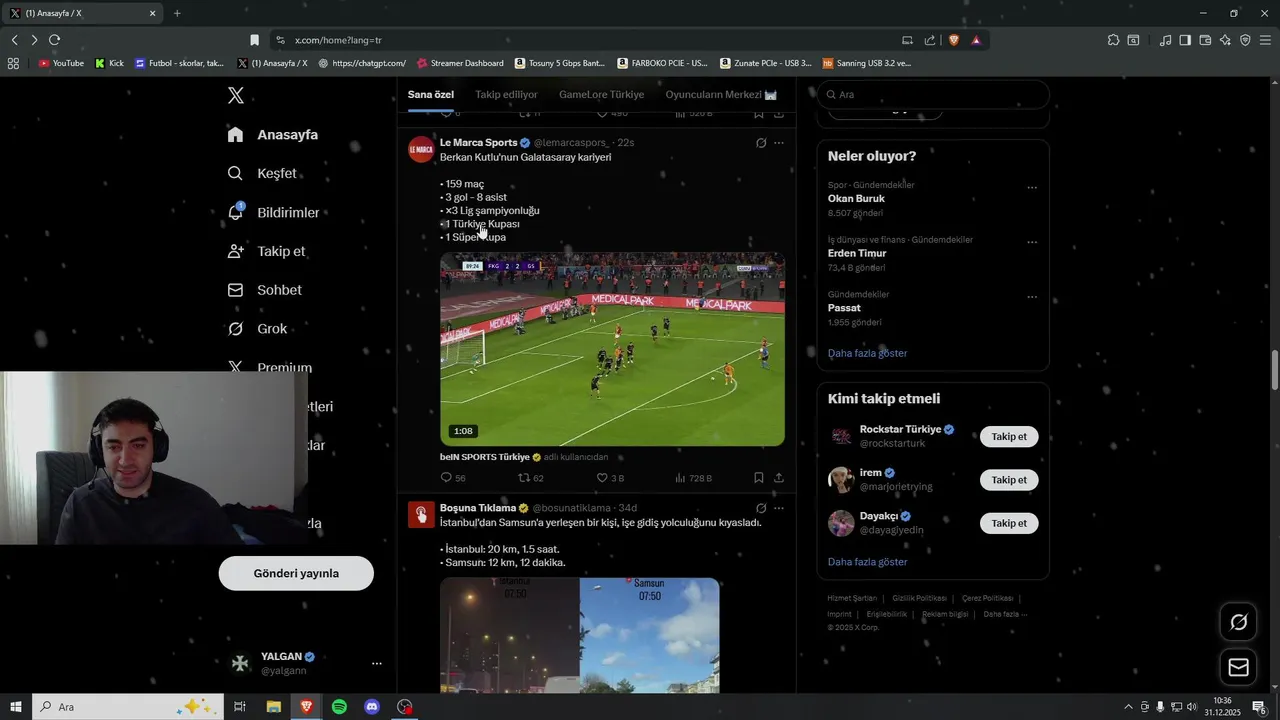Go to Takip et in sidebar
This screenshot has height=720, width=1280.
tap(266, 251)
